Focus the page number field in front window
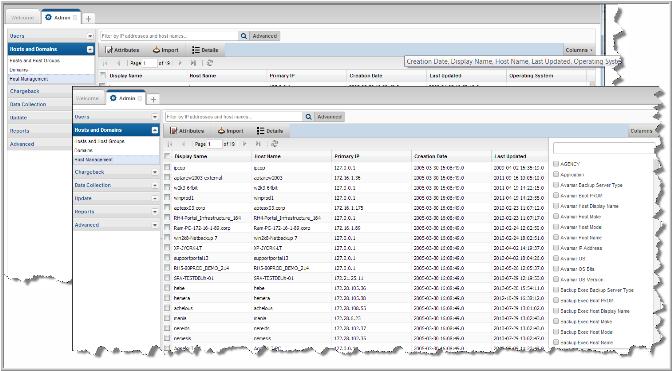Viewport: 672px width, 371px height. click(214, 144)
